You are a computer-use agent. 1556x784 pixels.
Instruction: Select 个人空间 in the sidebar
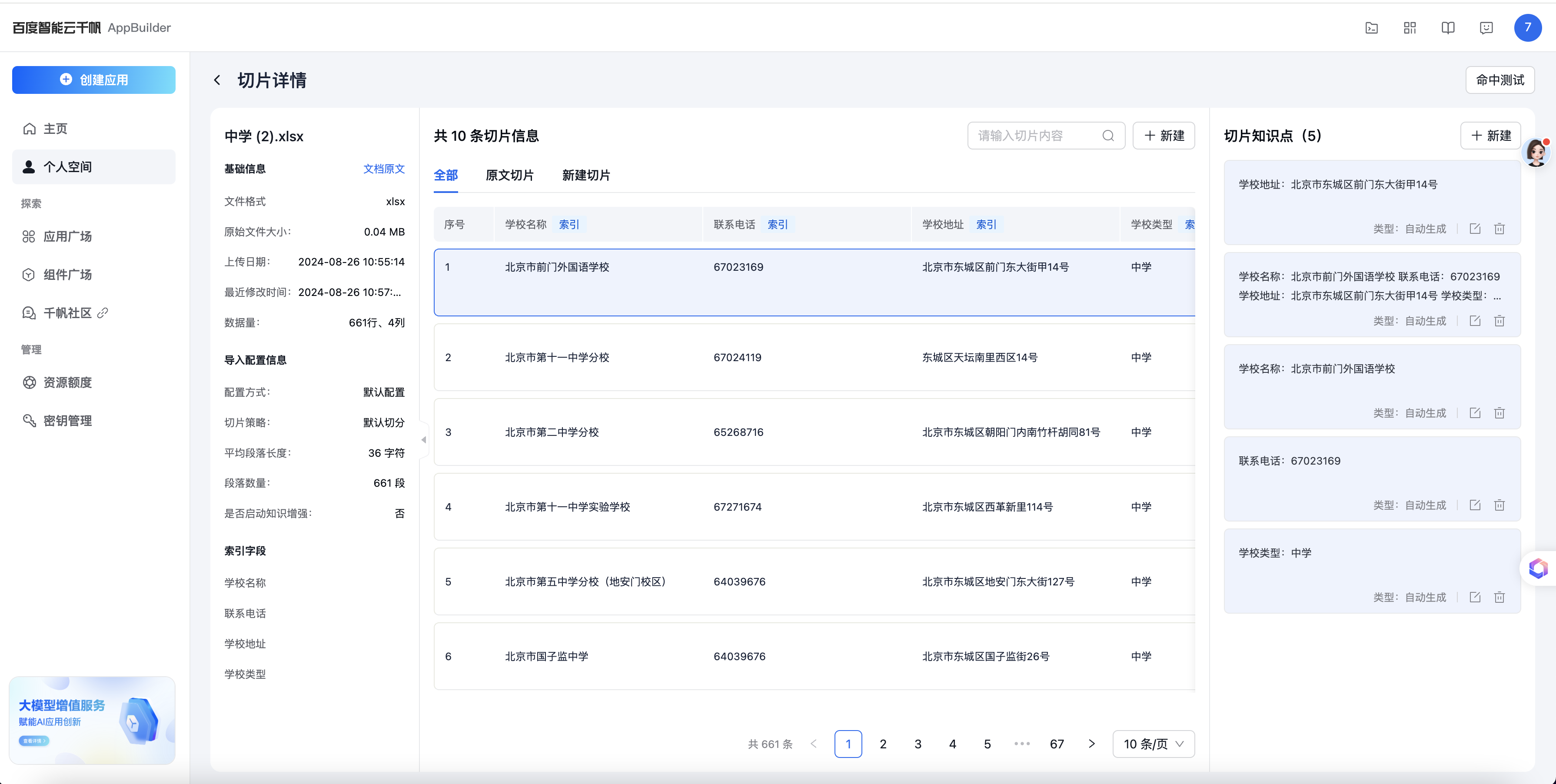[93, 167]
